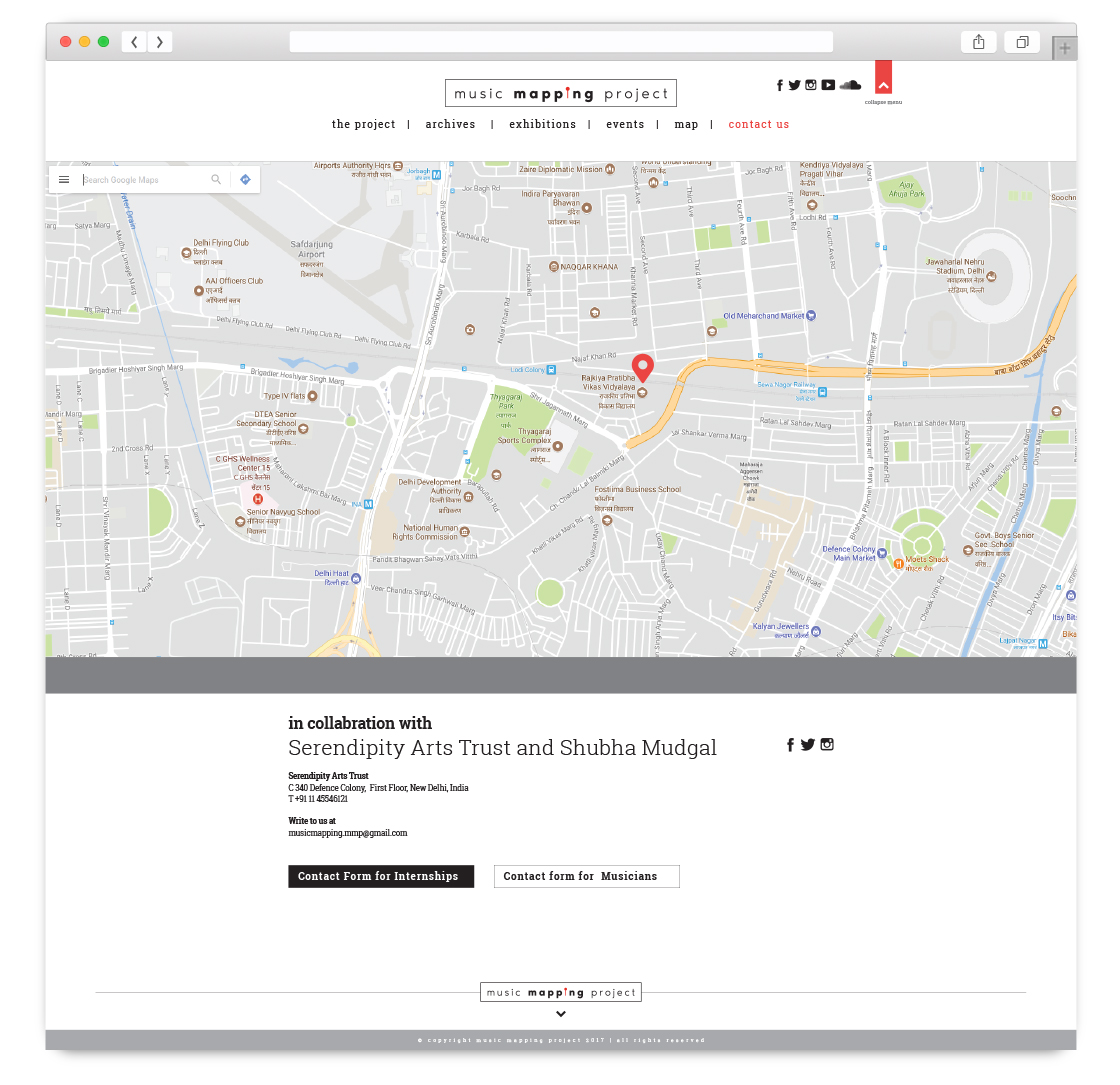Expand the footer with the down chevron

coord(561,1014)
